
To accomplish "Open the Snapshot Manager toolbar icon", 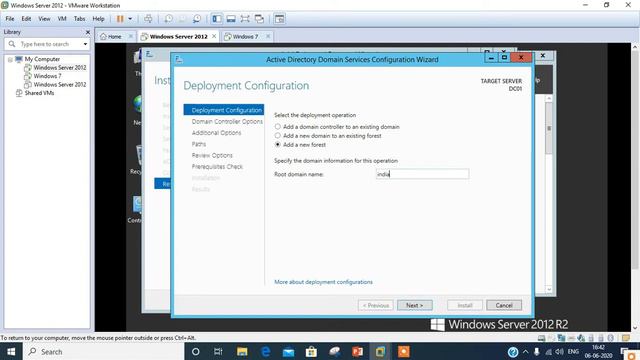I will [197, 19].
